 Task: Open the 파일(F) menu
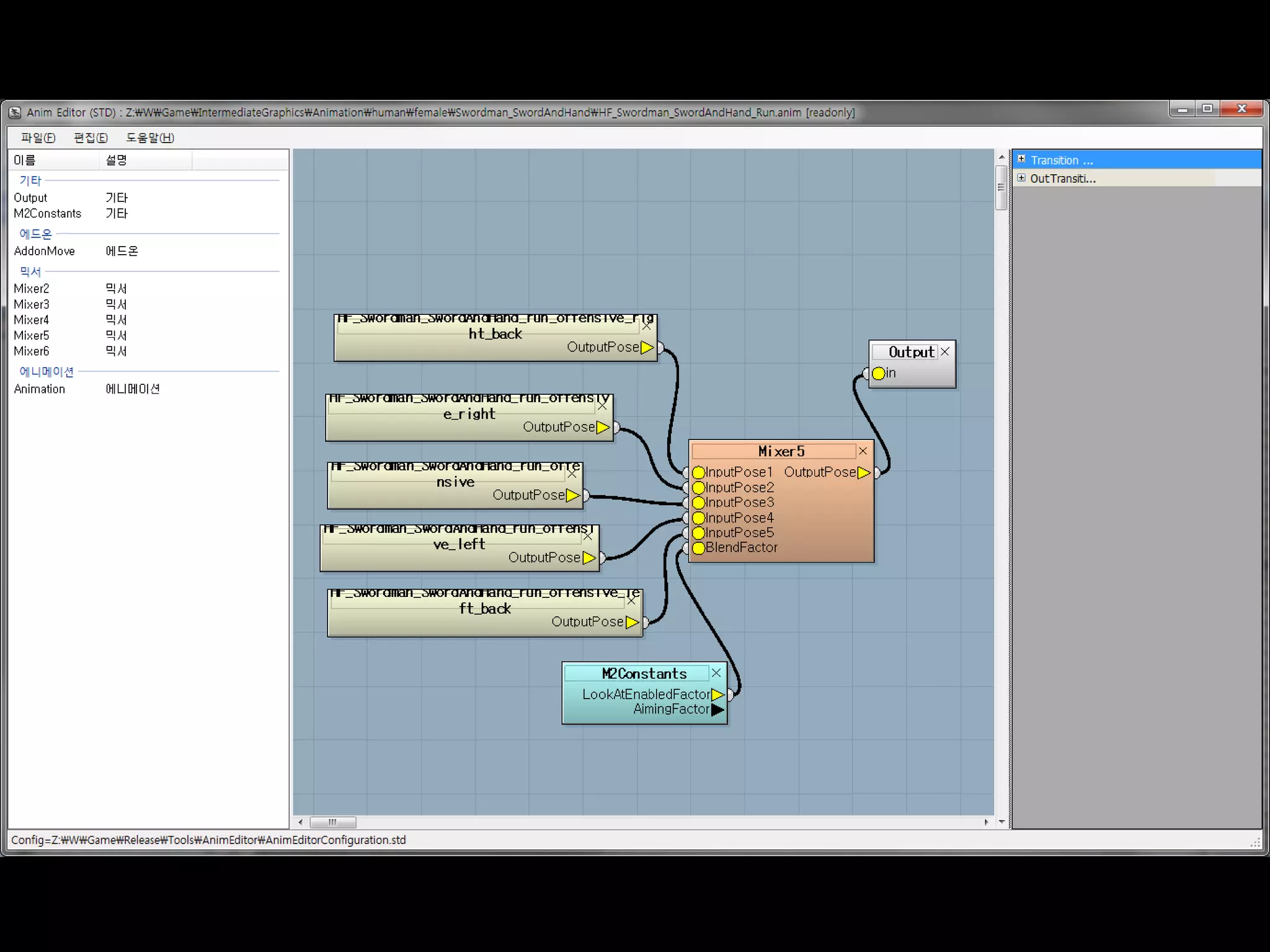click(38, 138)
